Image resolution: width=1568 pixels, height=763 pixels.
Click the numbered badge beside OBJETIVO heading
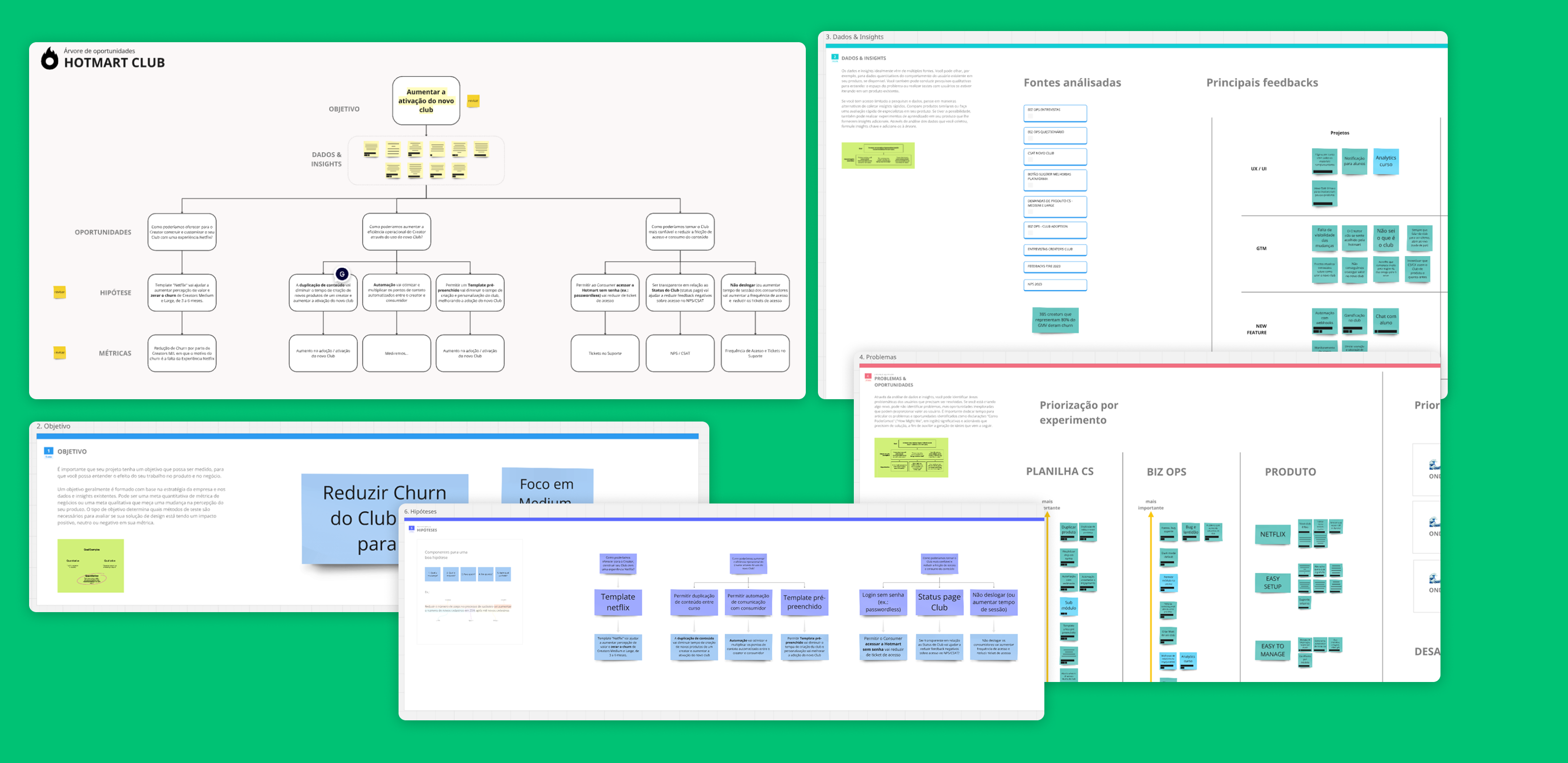point(48,451)
